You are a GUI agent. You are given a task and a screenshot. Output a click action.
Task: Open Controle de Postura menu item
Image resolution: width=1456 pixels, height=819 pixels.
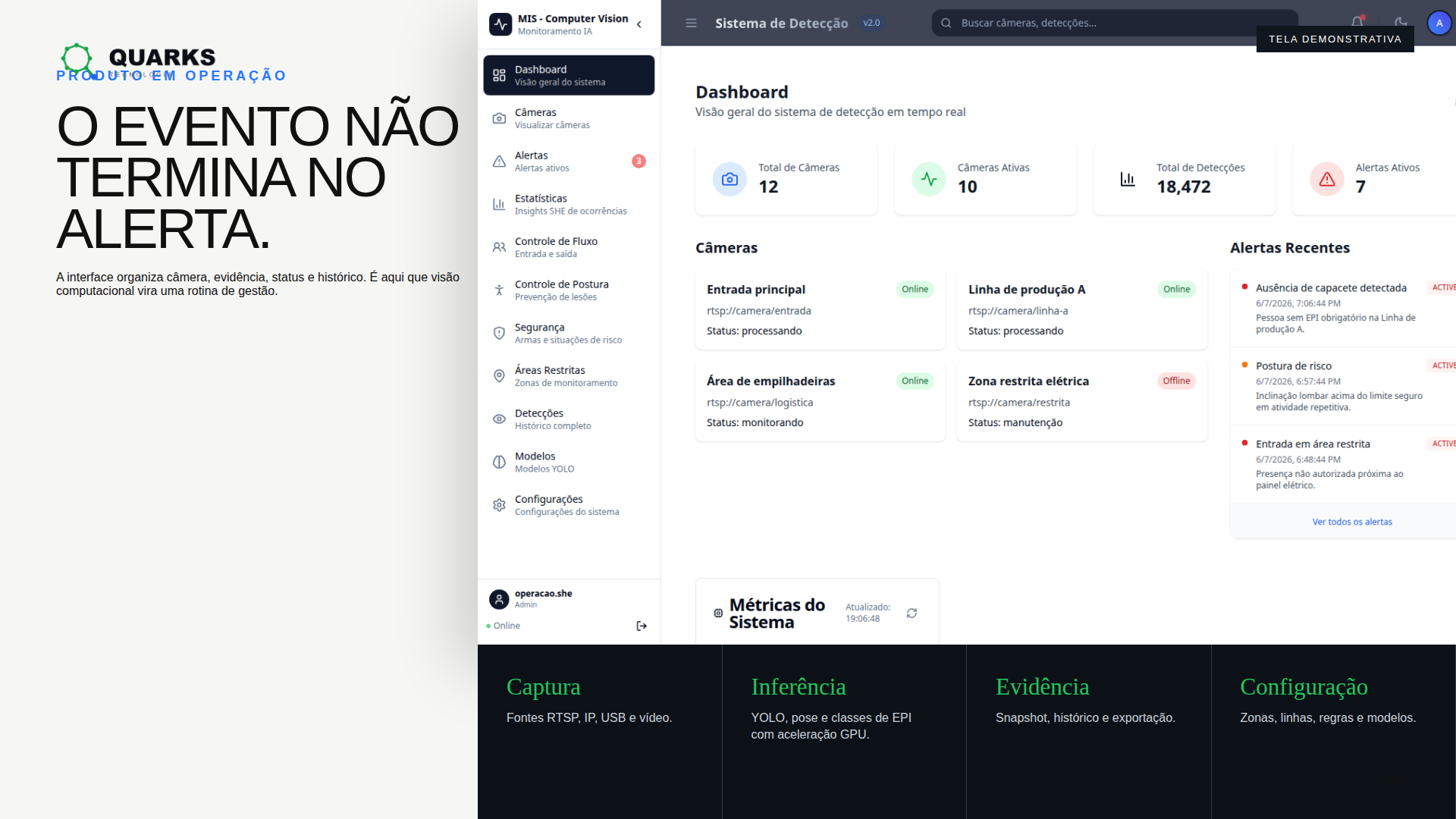pyautogui.click(x=569, y=290)
